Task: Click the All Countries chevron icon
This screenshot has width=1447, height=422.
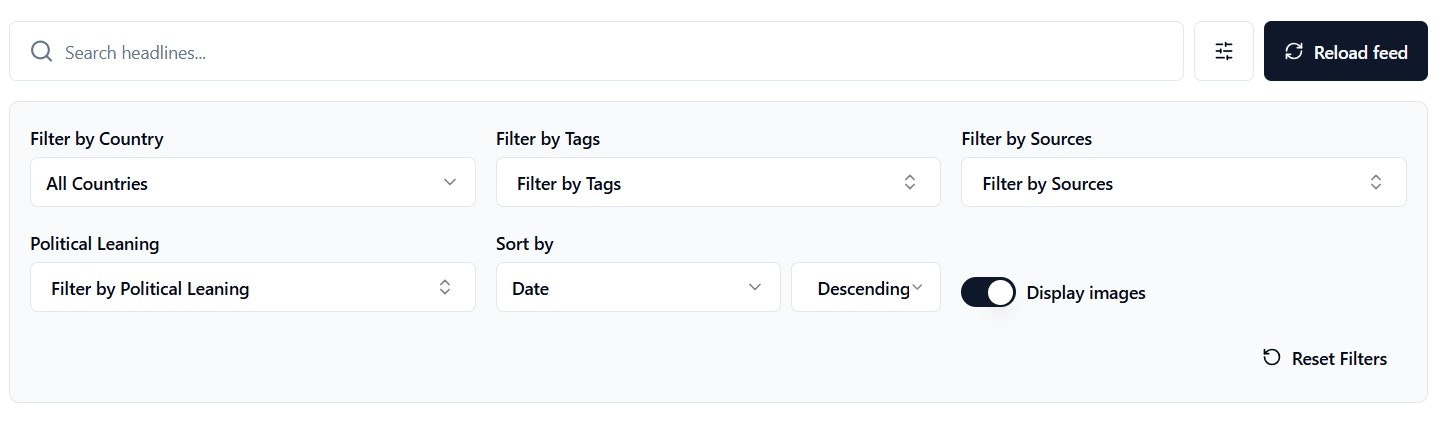Action: 450,183
